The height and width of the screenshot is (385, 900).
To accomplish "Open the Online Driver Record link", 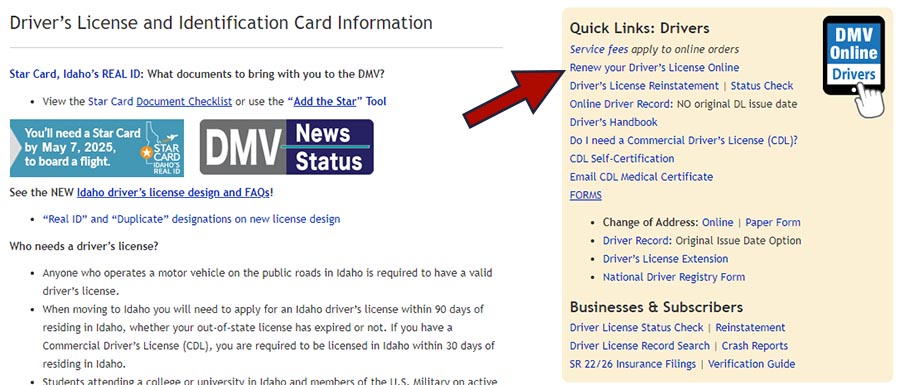I will 620,104.
